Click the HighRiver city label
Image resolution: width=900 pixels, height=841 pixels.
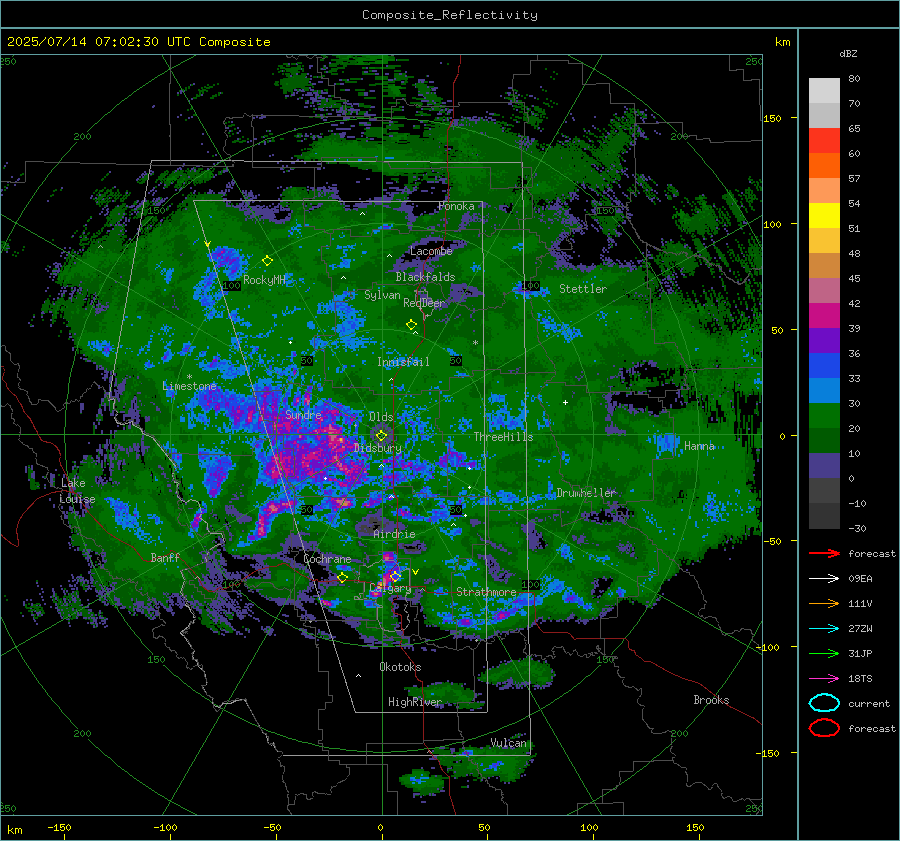(x=415, y=702)
